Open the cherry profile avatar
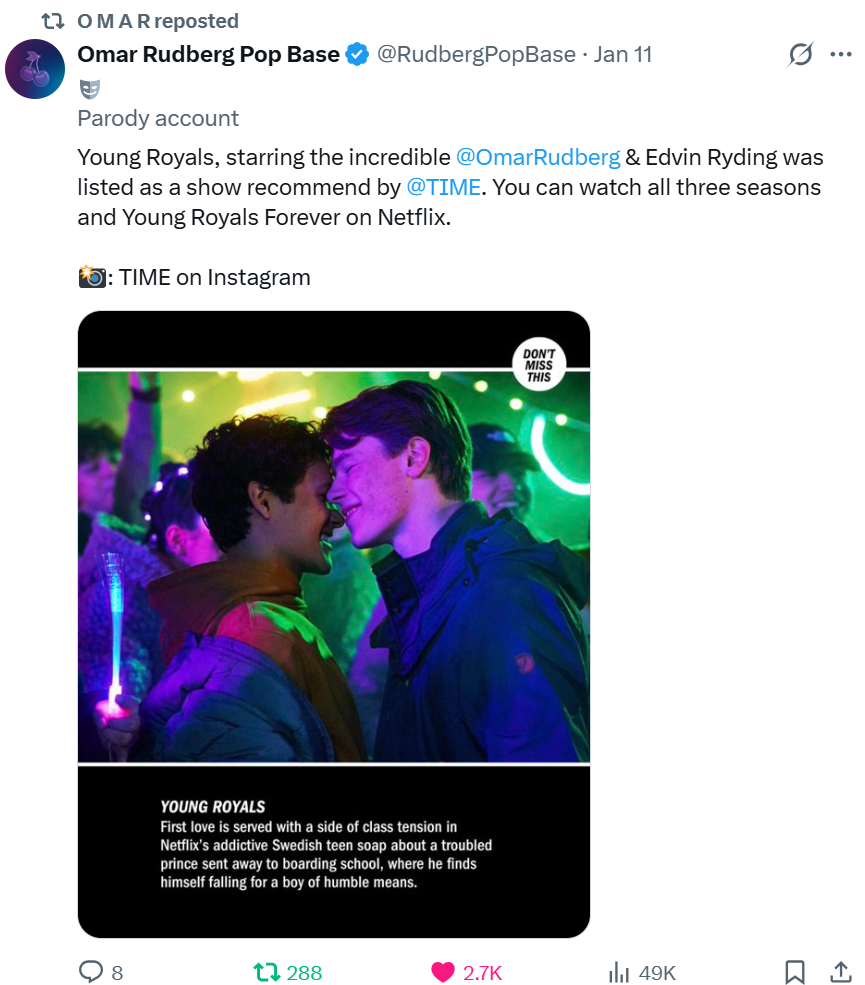 pyautogui.click(x=36, y=70)
